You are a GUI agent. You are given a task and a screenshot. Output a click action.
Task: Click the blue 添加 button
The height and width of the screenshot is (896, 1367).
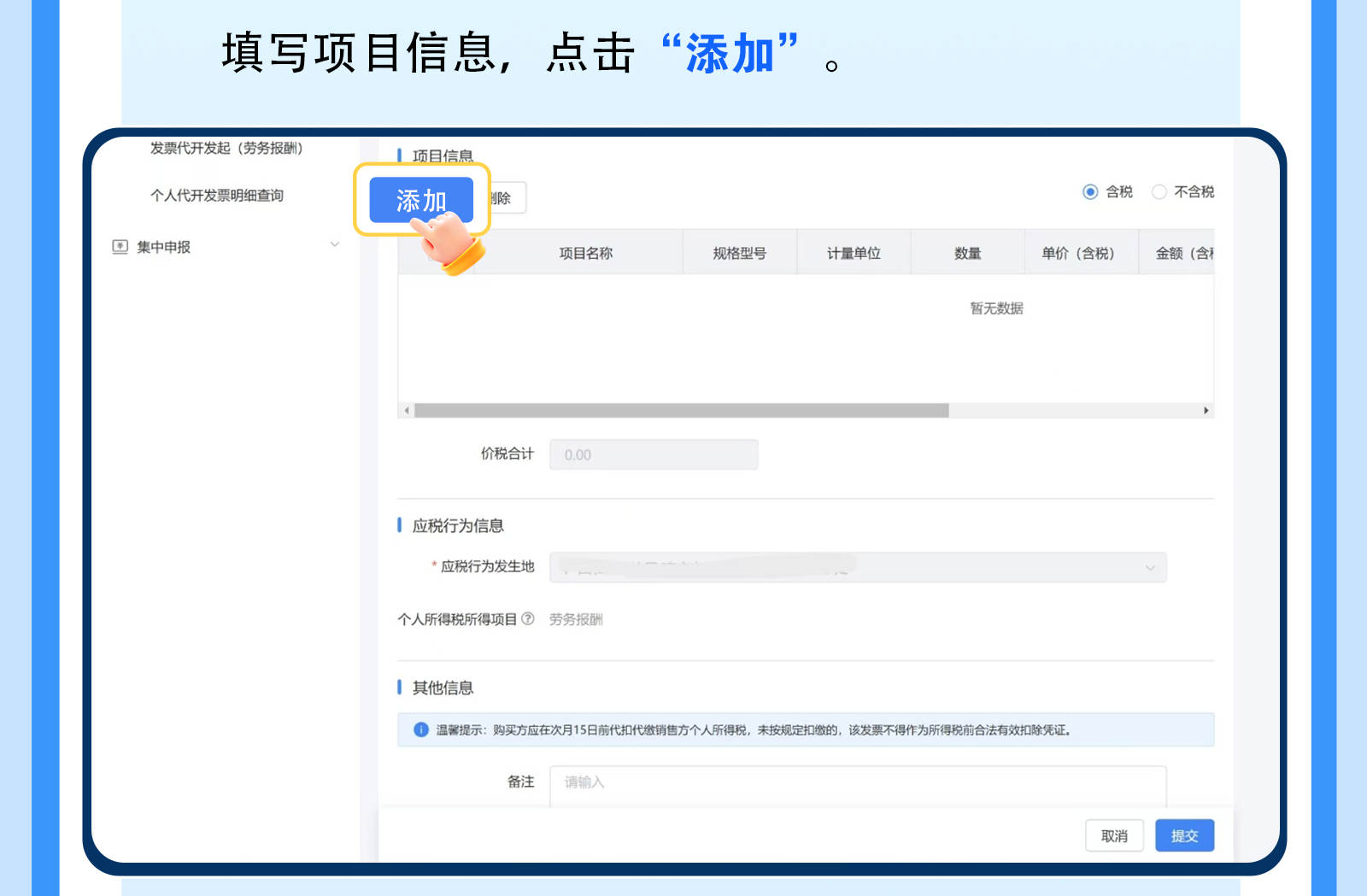pyautogui.click(x=420, y=200)
